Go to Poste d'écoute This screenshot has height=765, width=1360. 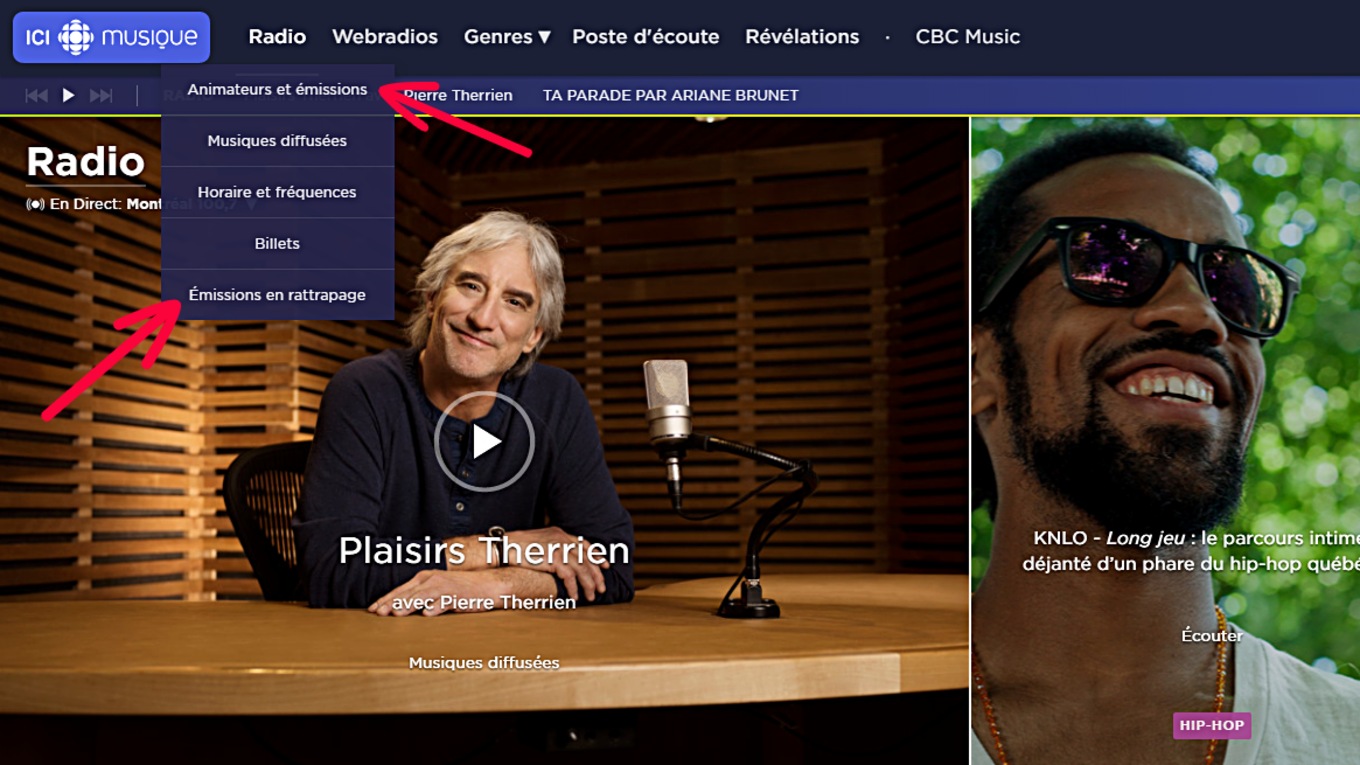(646, 36)
